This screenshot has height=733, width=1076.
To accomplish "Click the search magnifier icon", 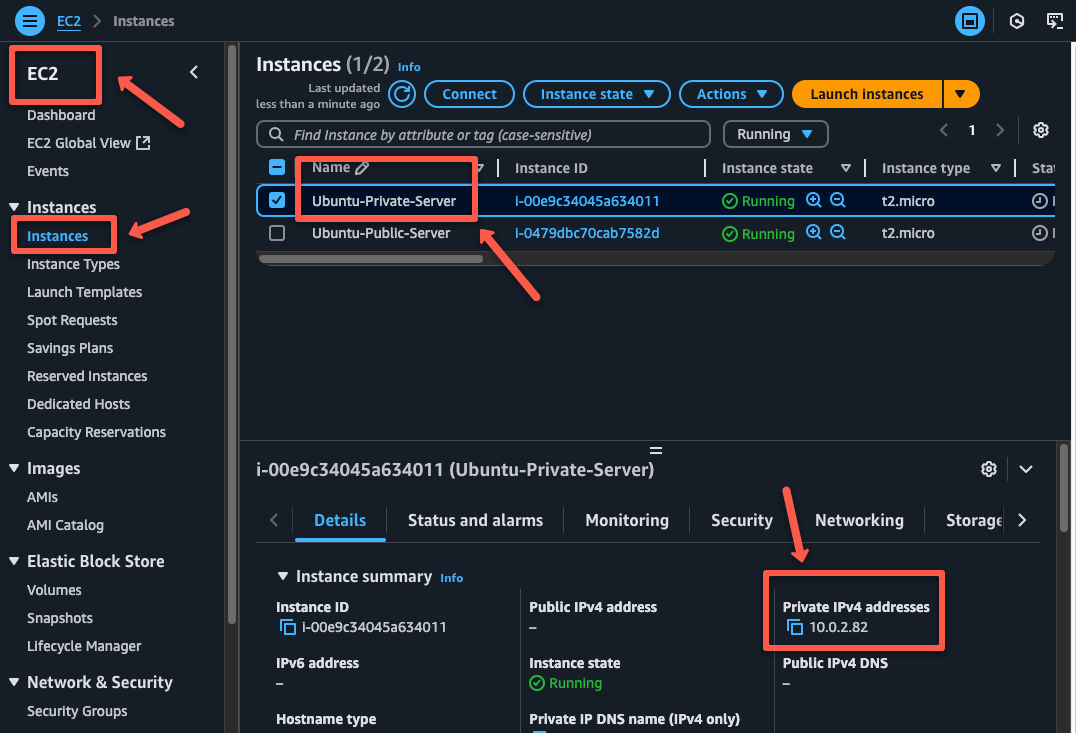I will point(276,135).
